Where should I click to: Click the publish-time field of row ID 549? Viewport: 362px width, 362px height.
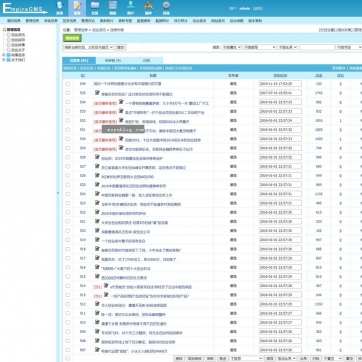click(280, 84)
